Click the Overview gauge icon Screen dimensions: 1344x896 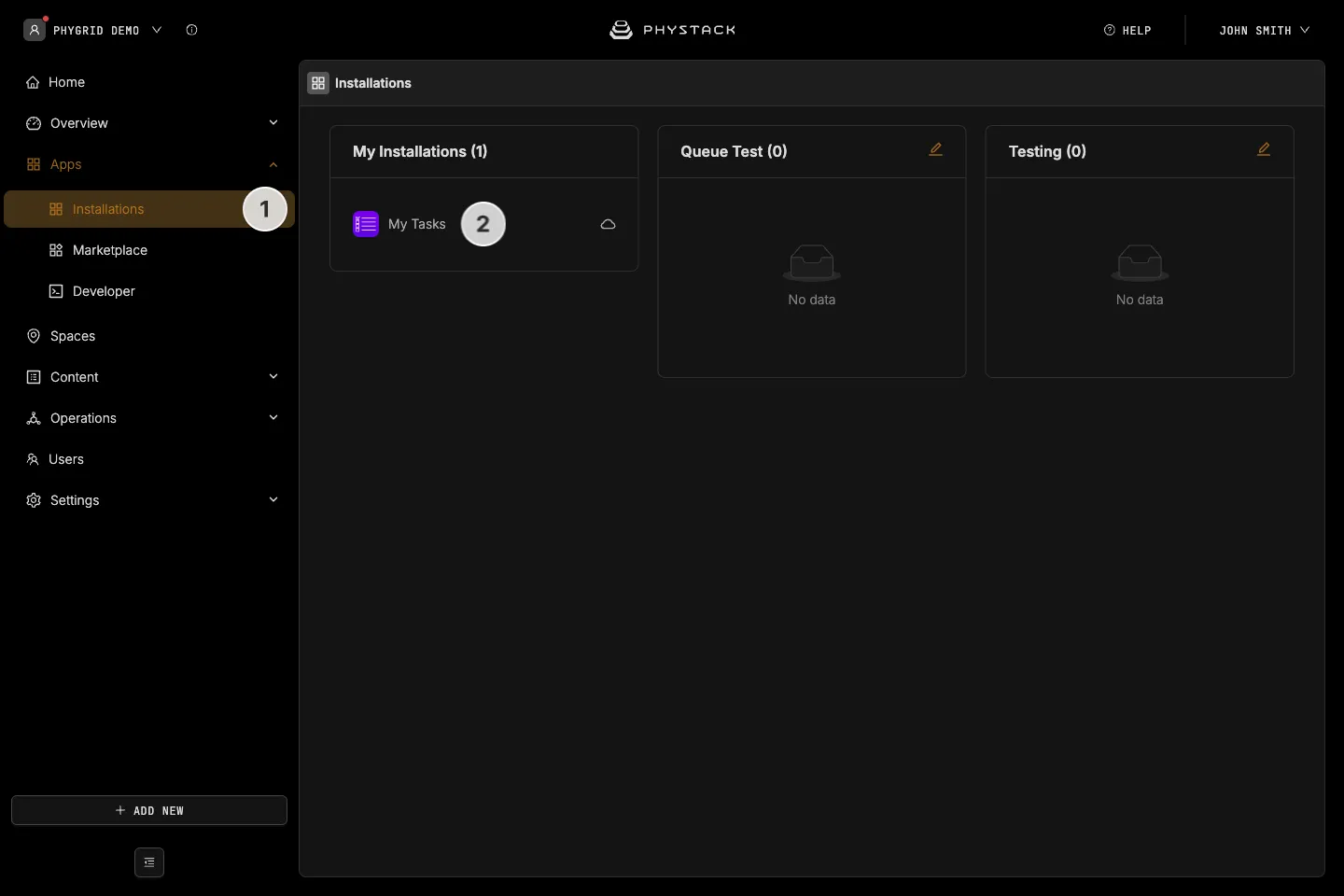[34, 123]
